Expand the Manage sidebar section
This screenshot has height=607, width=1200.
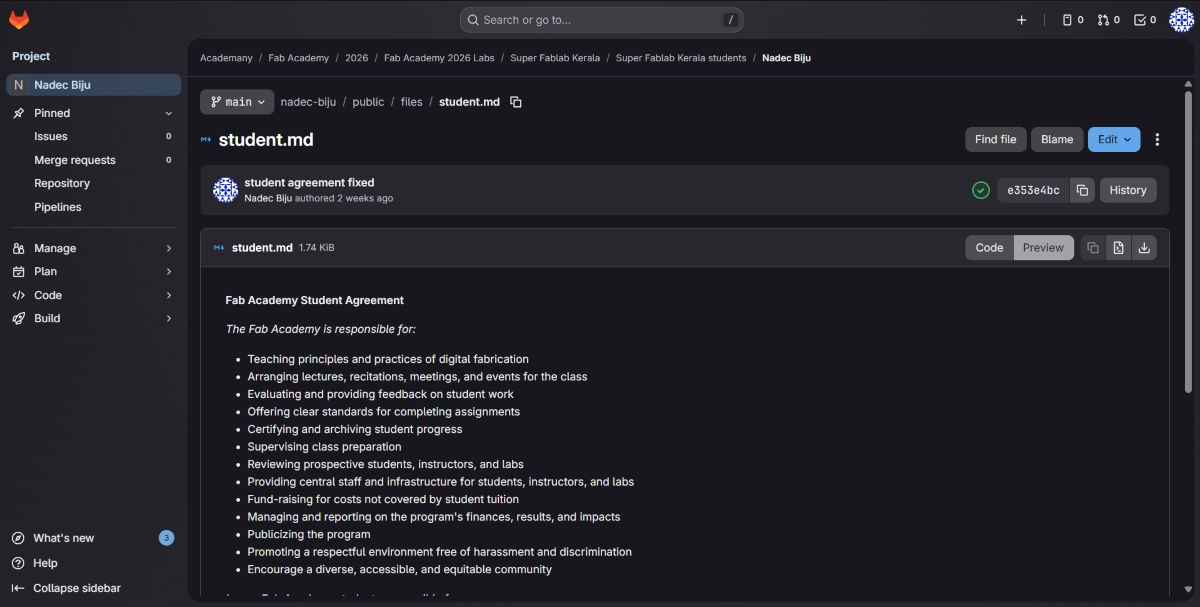click(90, 248)
